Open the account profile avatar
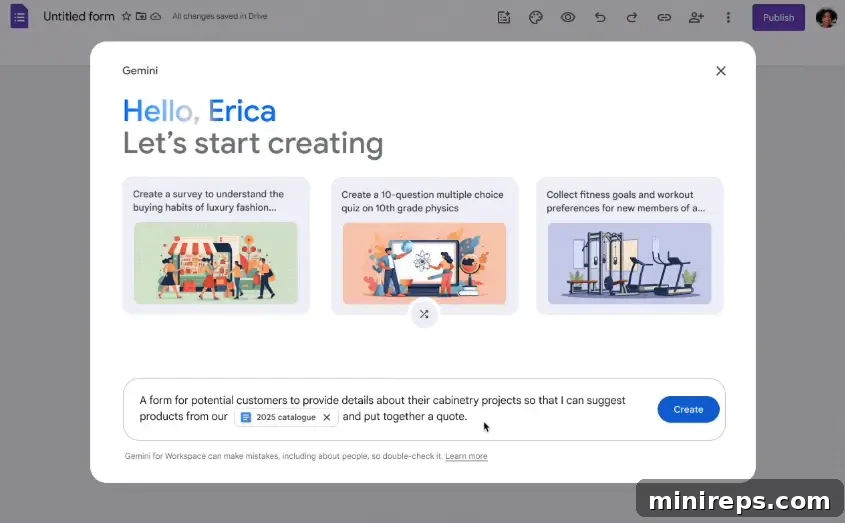This screenshot has height=523, width=845. click(826, 17)
